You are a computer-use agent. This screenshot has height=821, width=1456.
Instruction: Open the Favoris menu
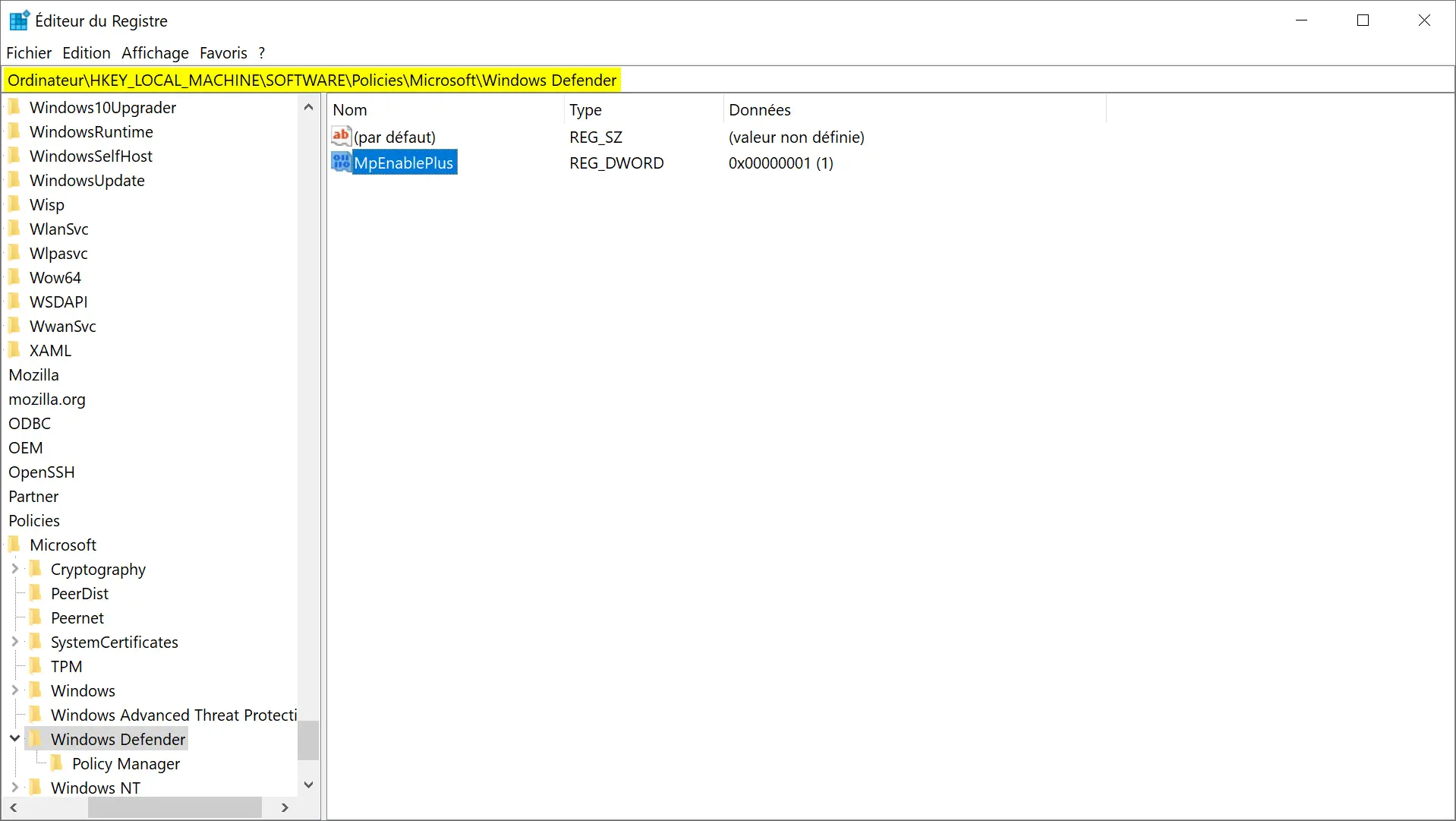pyautogui.click(x=223, y=53)
